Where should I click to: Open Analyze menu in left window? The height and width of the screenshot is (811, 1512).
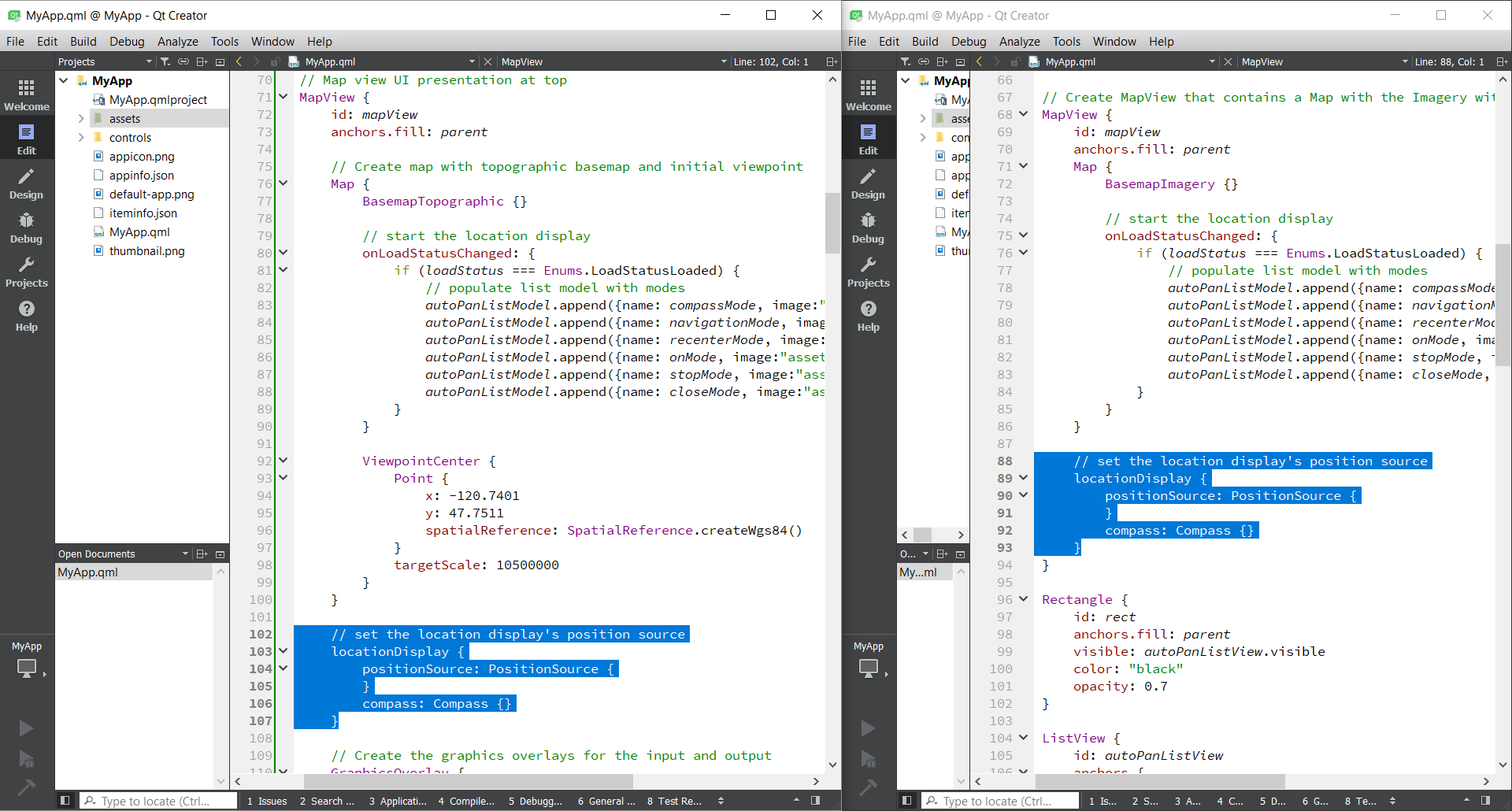tap(178, 42)
